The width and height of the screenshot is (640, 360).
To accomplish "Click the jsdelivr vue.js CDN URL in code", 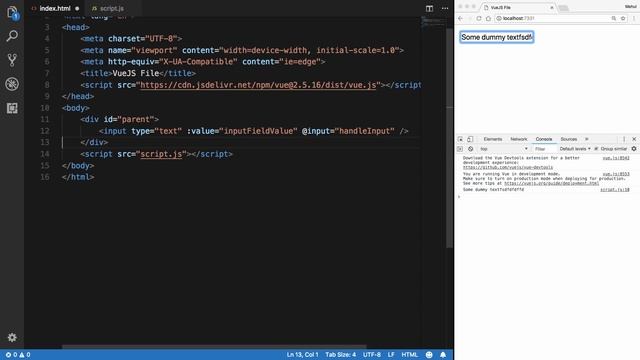I will (x=258, y=85).
